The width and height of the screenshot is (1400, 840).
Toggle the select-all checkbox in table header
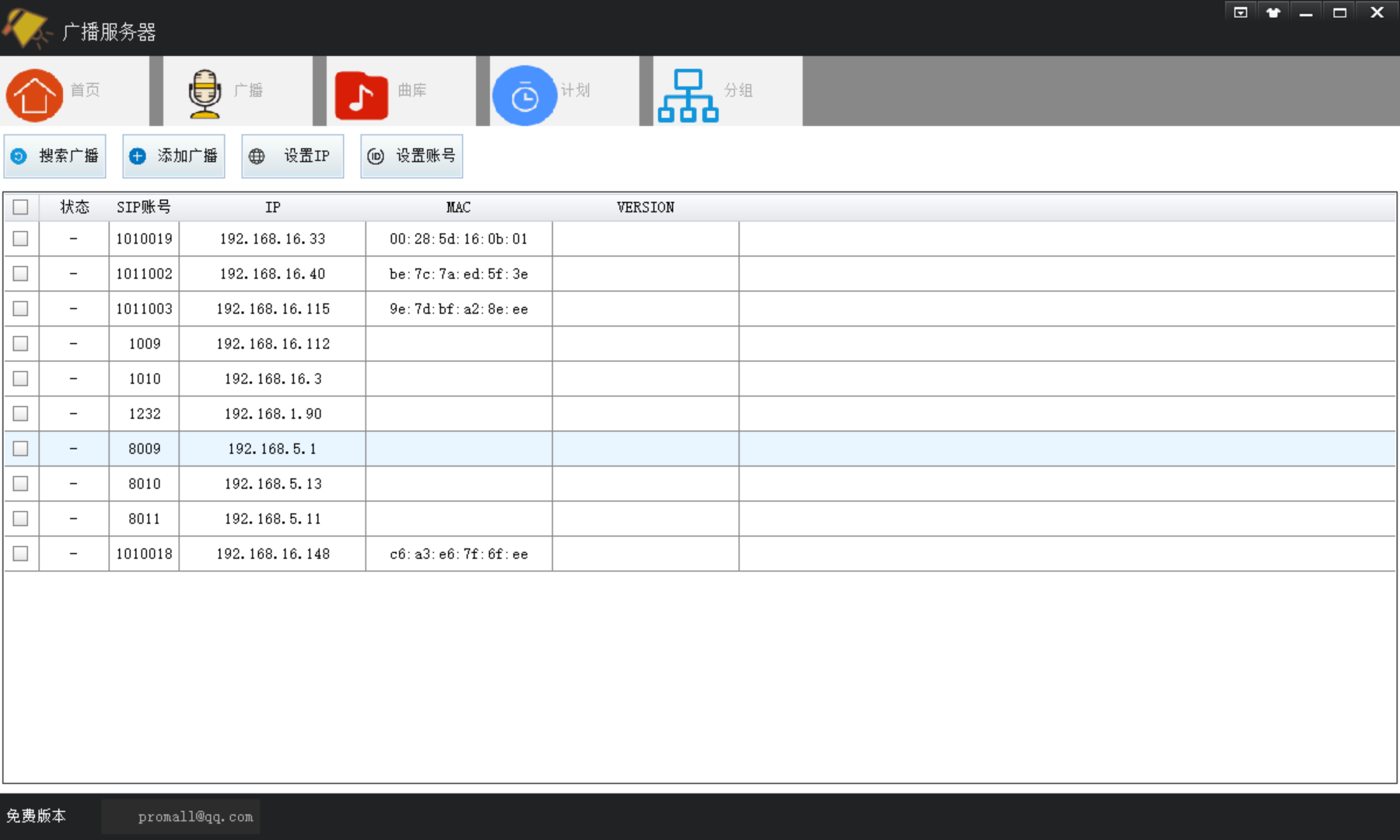pos(21,207)
